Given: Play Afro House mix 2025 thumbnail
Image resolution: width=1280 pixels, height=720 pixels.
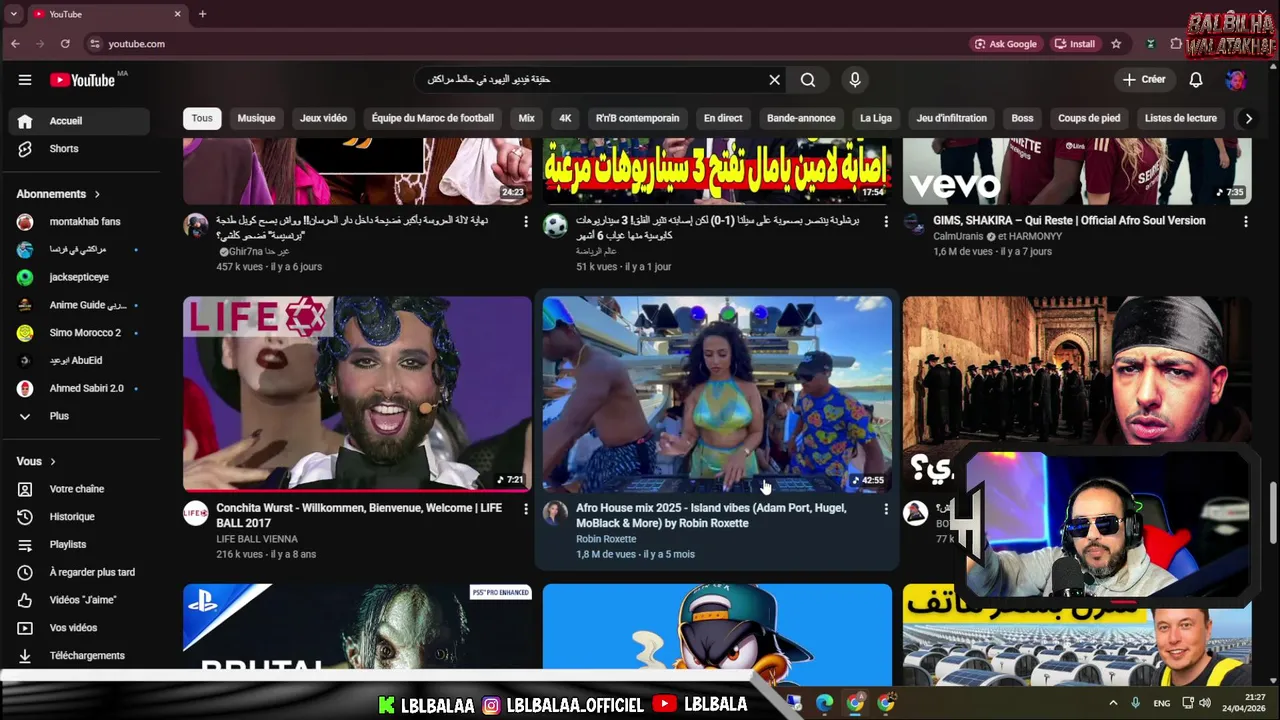Looking at the screenshot, I should (x=717, y=394).
